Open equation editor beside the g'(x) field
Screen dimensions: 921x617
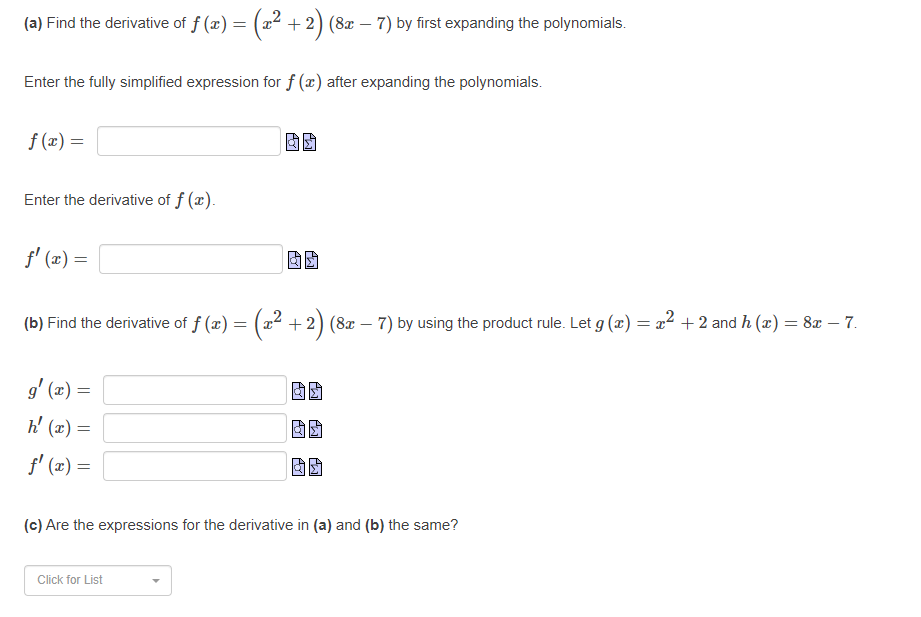[x=316, y=391]
